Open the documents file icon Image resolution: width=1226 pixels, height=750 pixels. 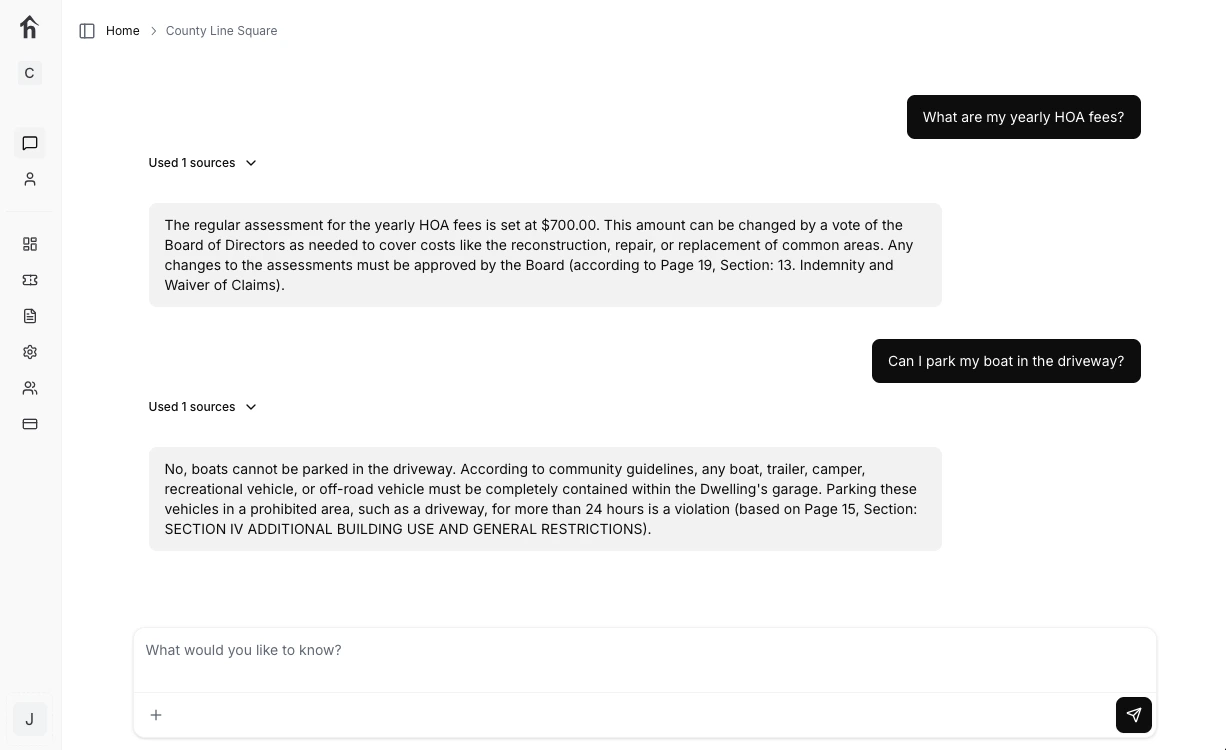[30, 316]
